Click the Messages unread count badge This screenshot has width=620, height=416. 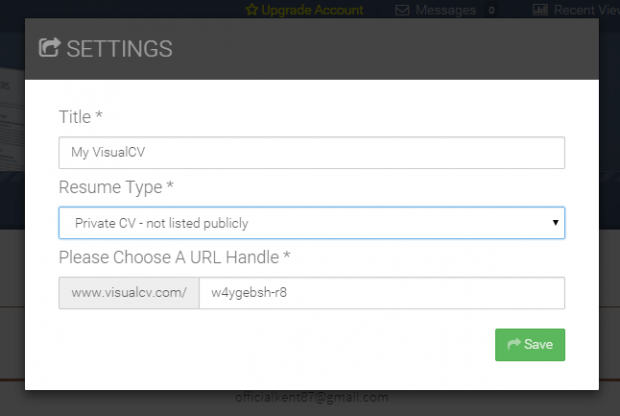tap(491, 11)
